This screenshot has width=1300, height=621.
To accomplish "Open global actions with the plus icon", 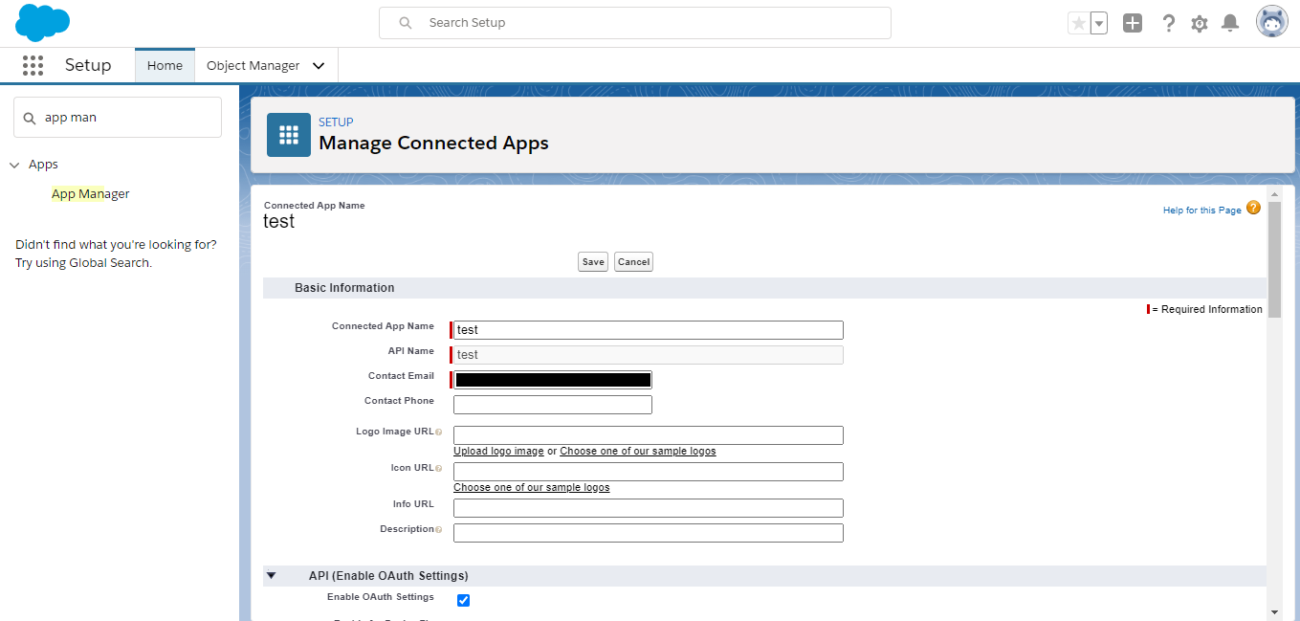I will (1133, 22).
